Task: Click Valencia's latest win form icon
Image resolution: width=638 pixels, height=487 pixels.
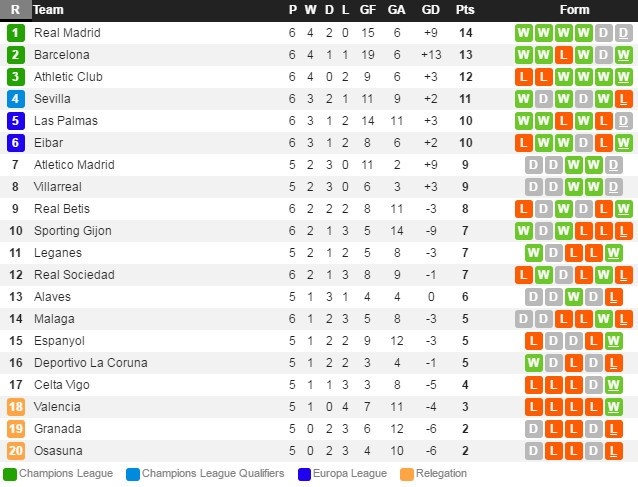Action: [x=623, y=407]
